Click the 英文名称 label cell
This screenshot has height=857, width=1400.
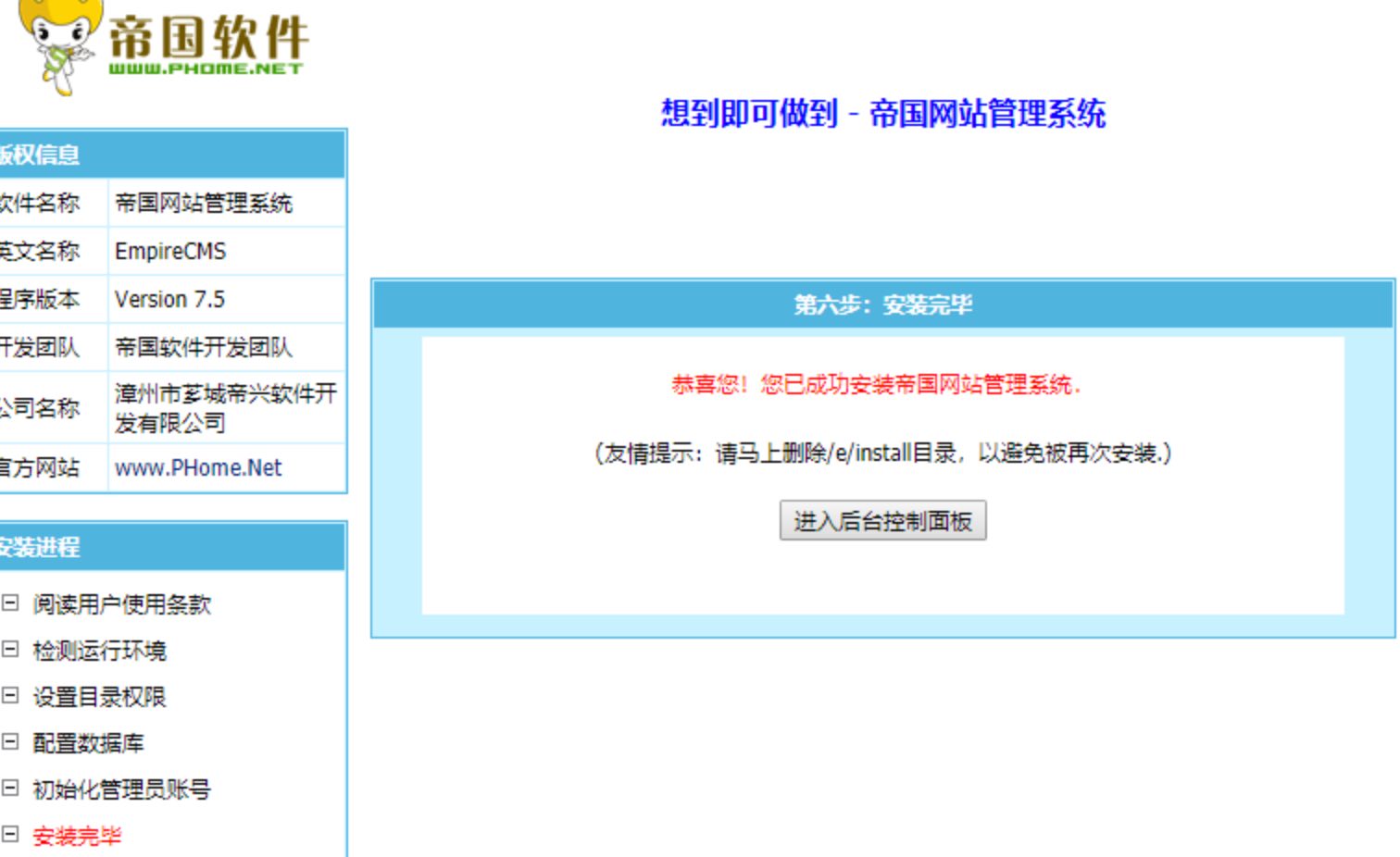coord(54,251)
